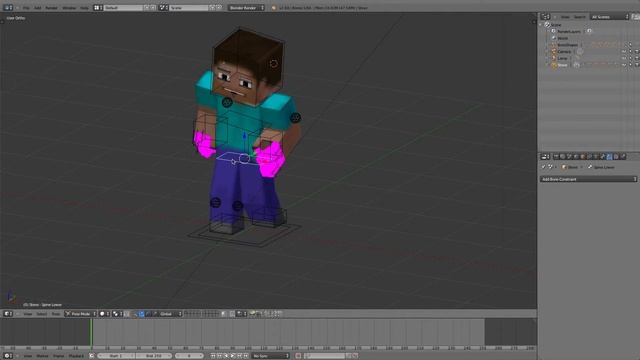Toggle the pin icon in Properties breadcrumb

[x=543, y=167]
